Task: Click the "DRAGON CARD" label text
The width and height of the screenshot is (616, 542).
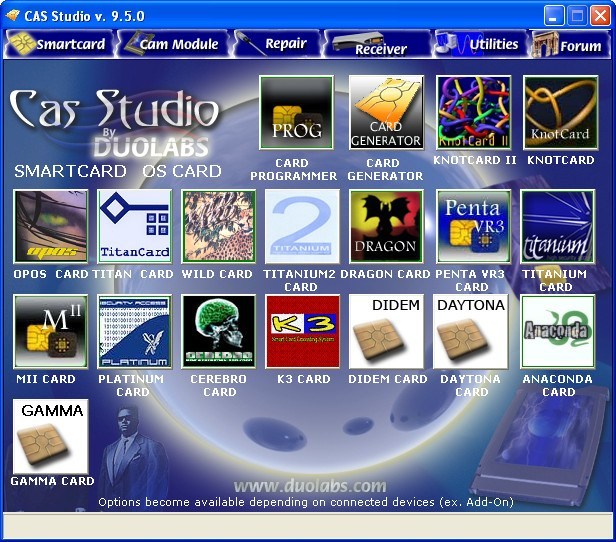Action: (x=385, y=274)
